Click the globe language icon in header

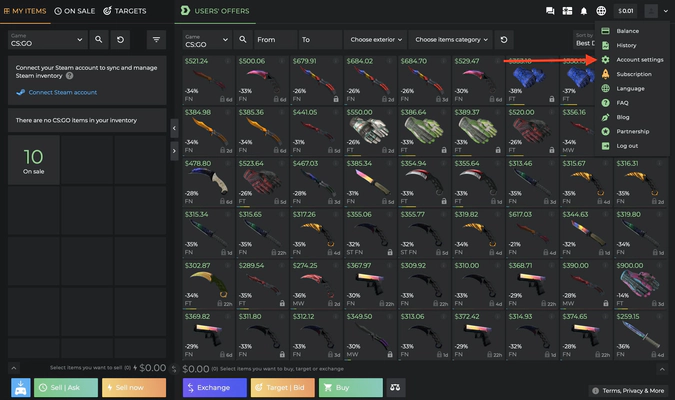point(601,11)
